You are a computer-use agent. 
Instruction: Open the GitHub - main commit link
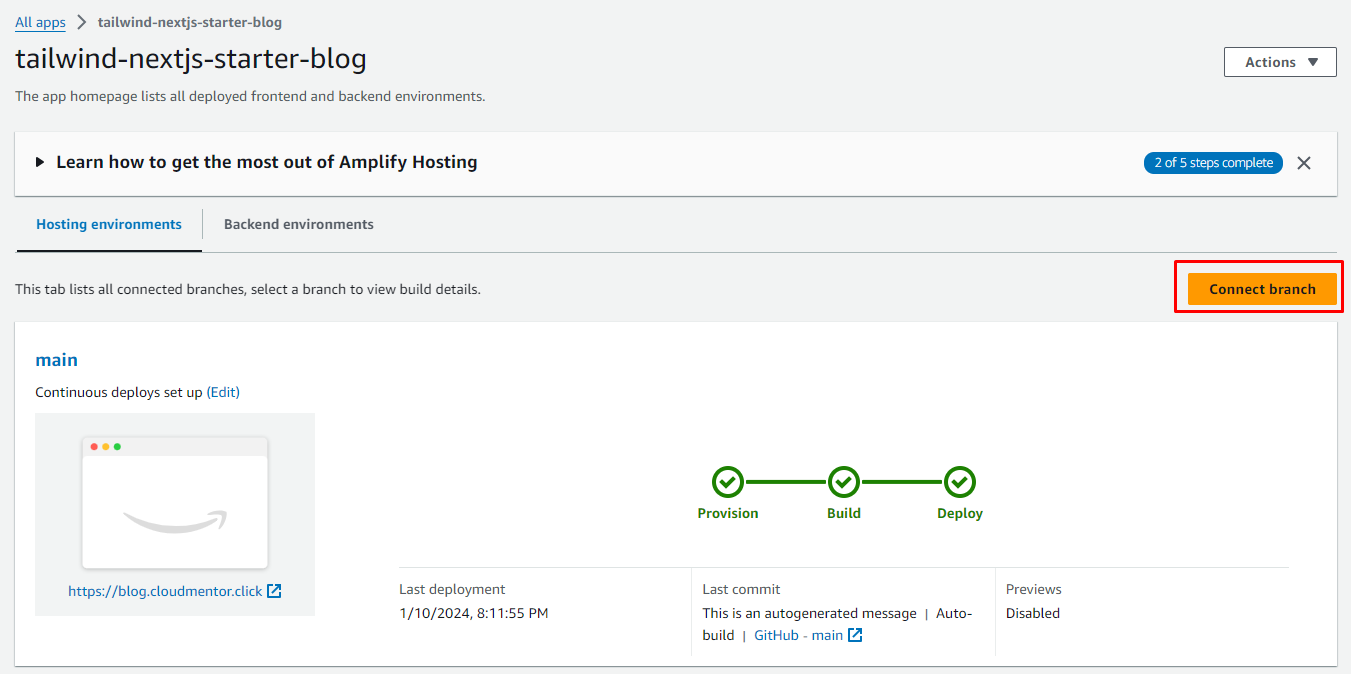[x=798, y=635]
